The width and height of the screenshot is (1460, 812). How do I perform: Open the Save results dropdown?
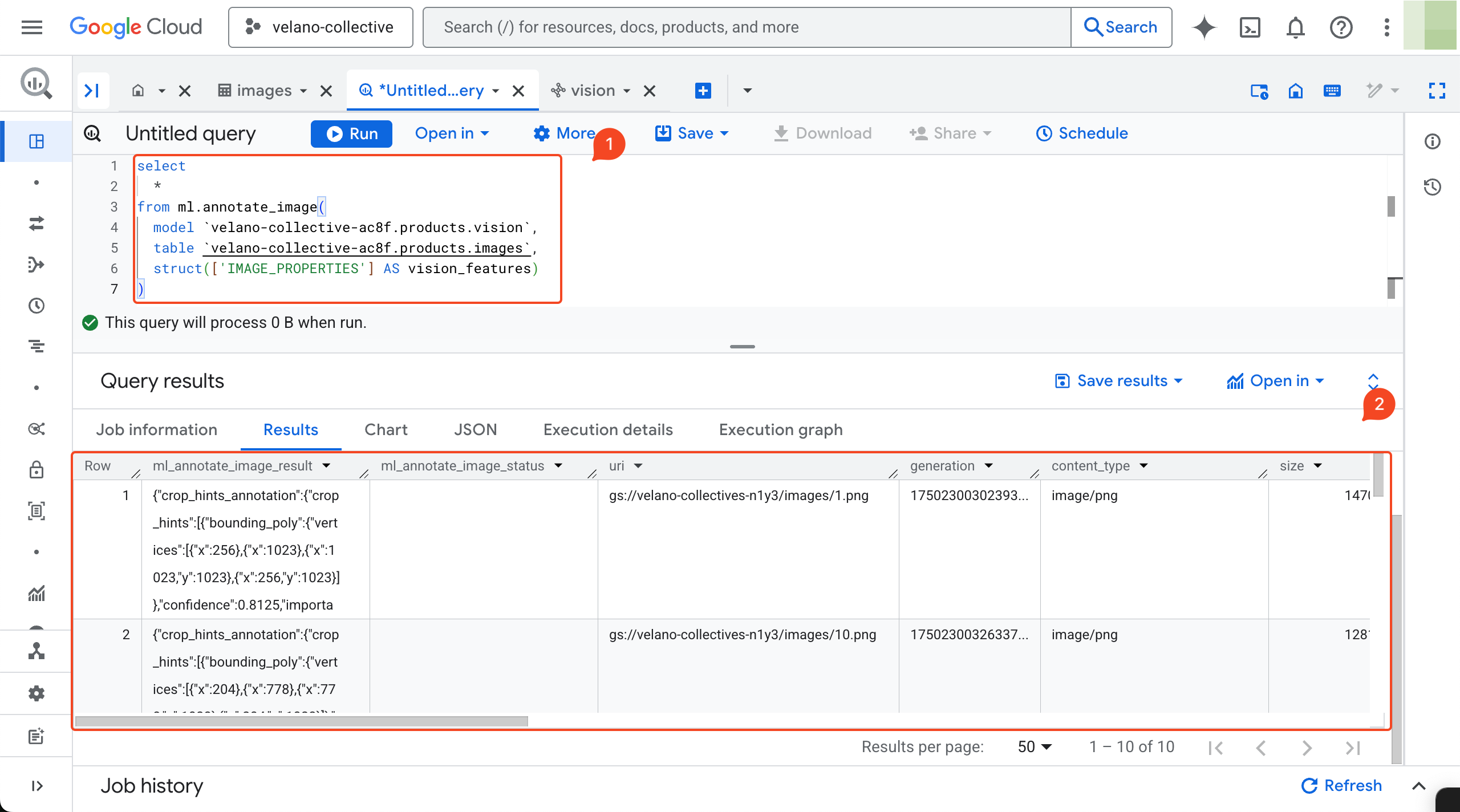[x=1118, y=381]
